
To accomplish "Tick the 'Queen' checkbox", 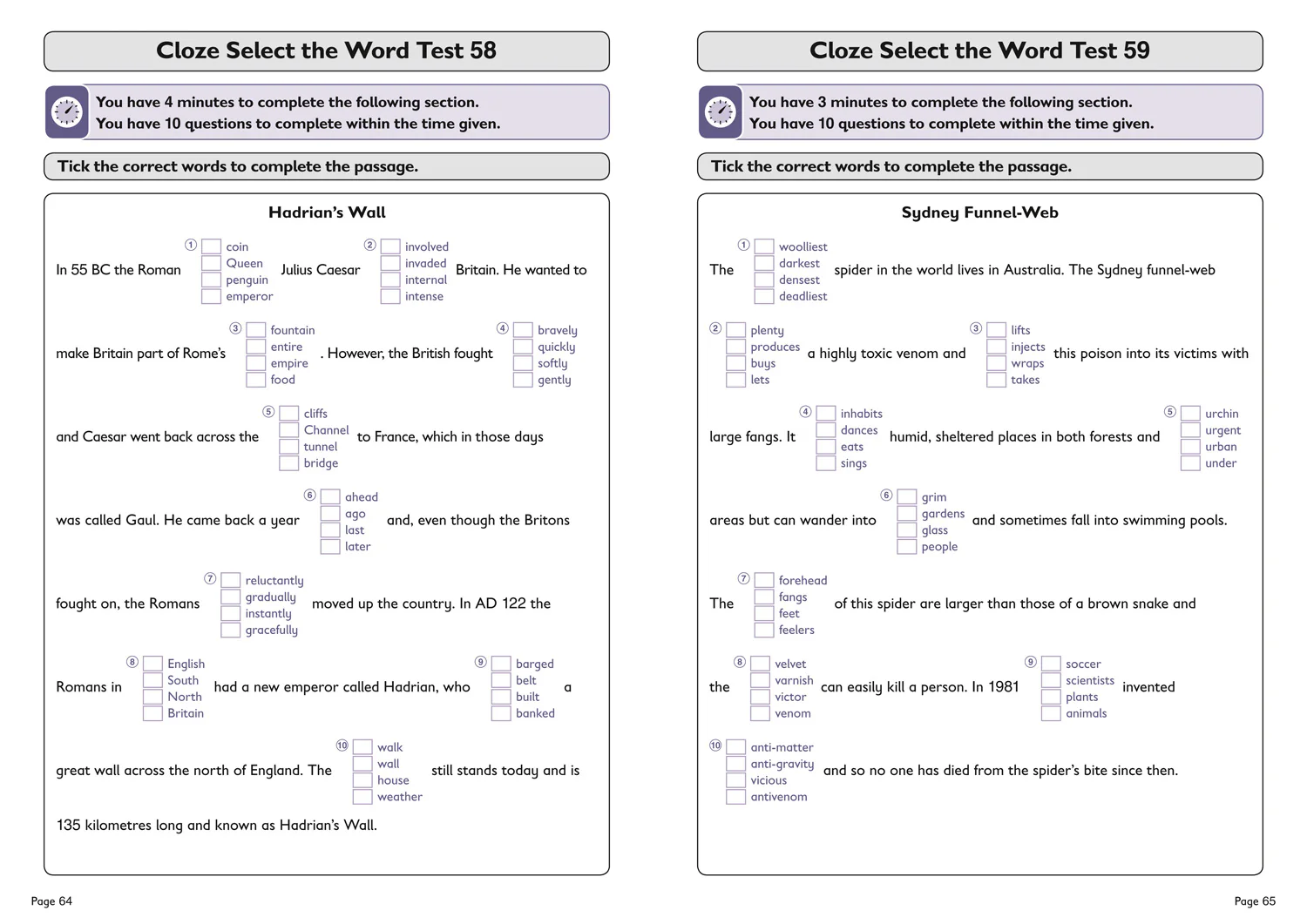I will coord(211,264).
